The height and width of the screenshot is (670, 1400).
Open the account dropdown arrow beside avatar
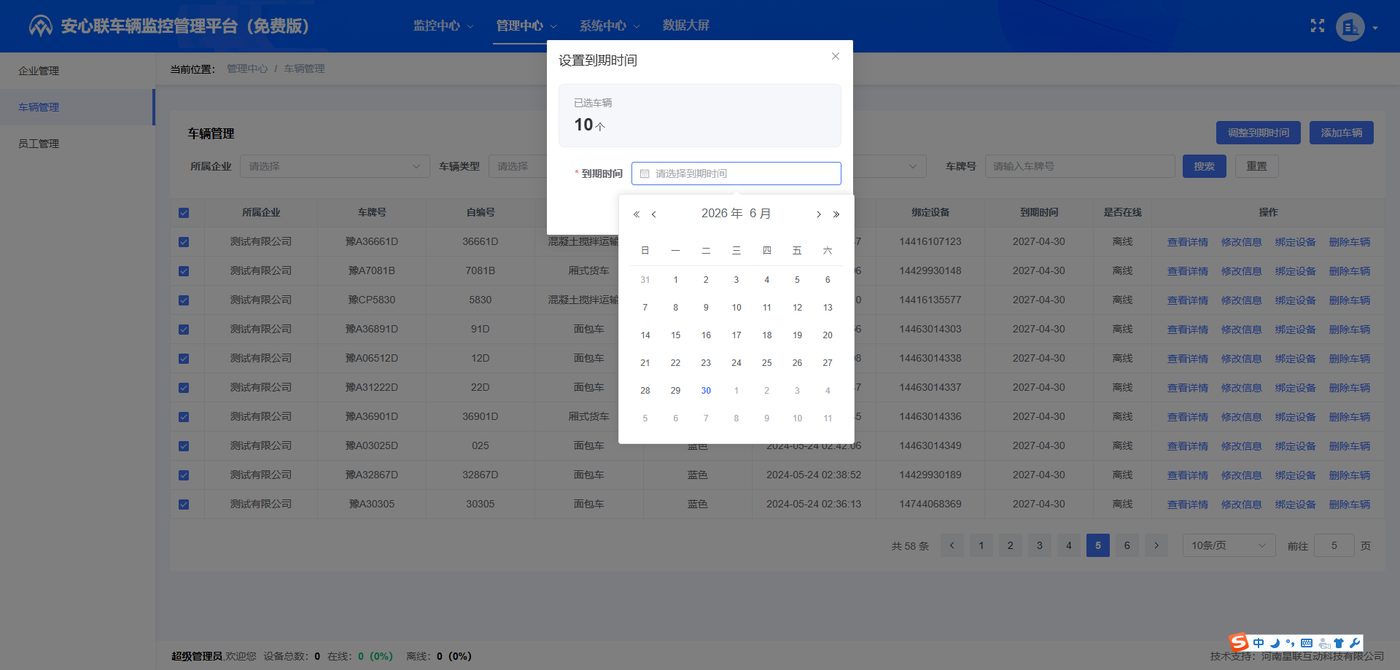tap(1375, 28)
